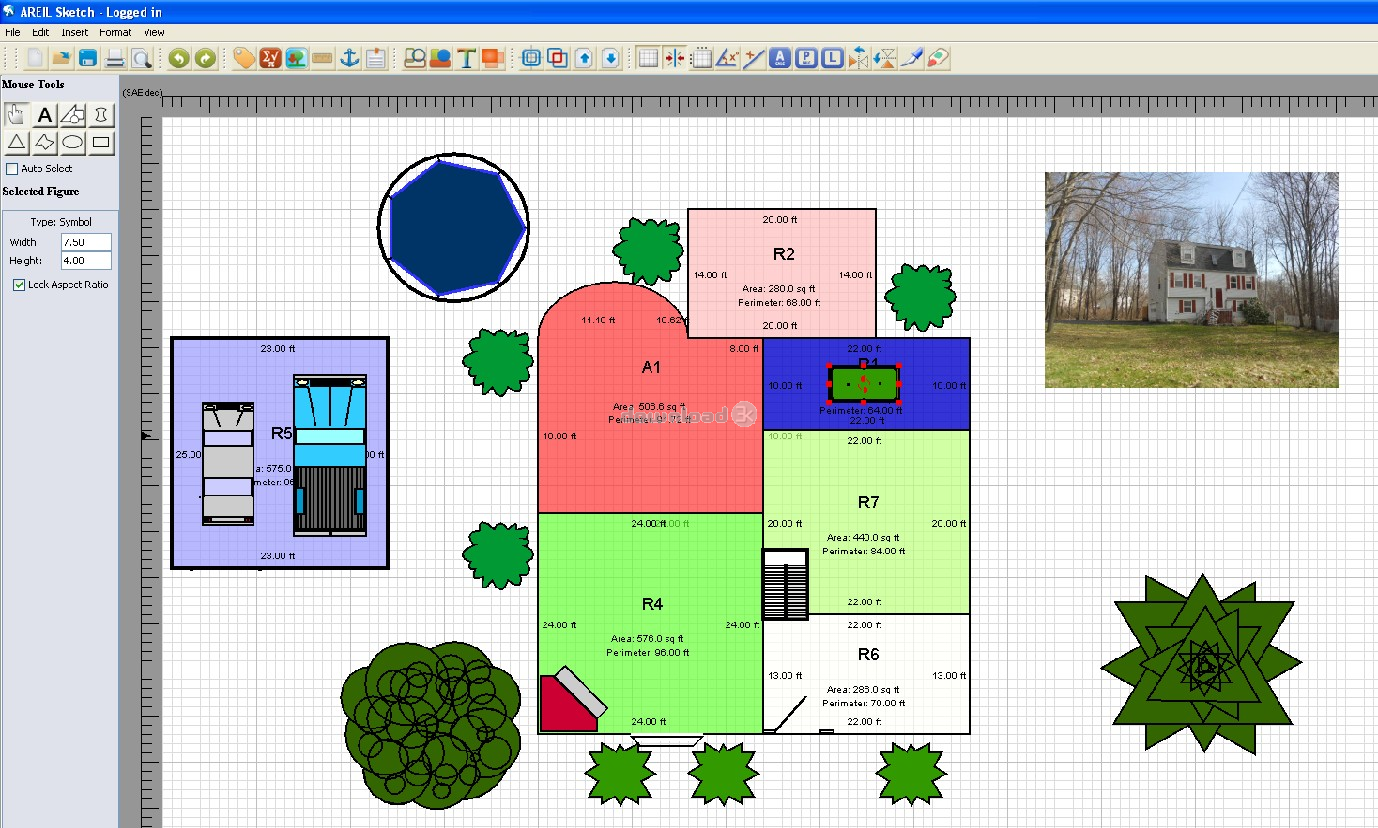Open the View menu
1378x828 pixels.
coord(153,32)
